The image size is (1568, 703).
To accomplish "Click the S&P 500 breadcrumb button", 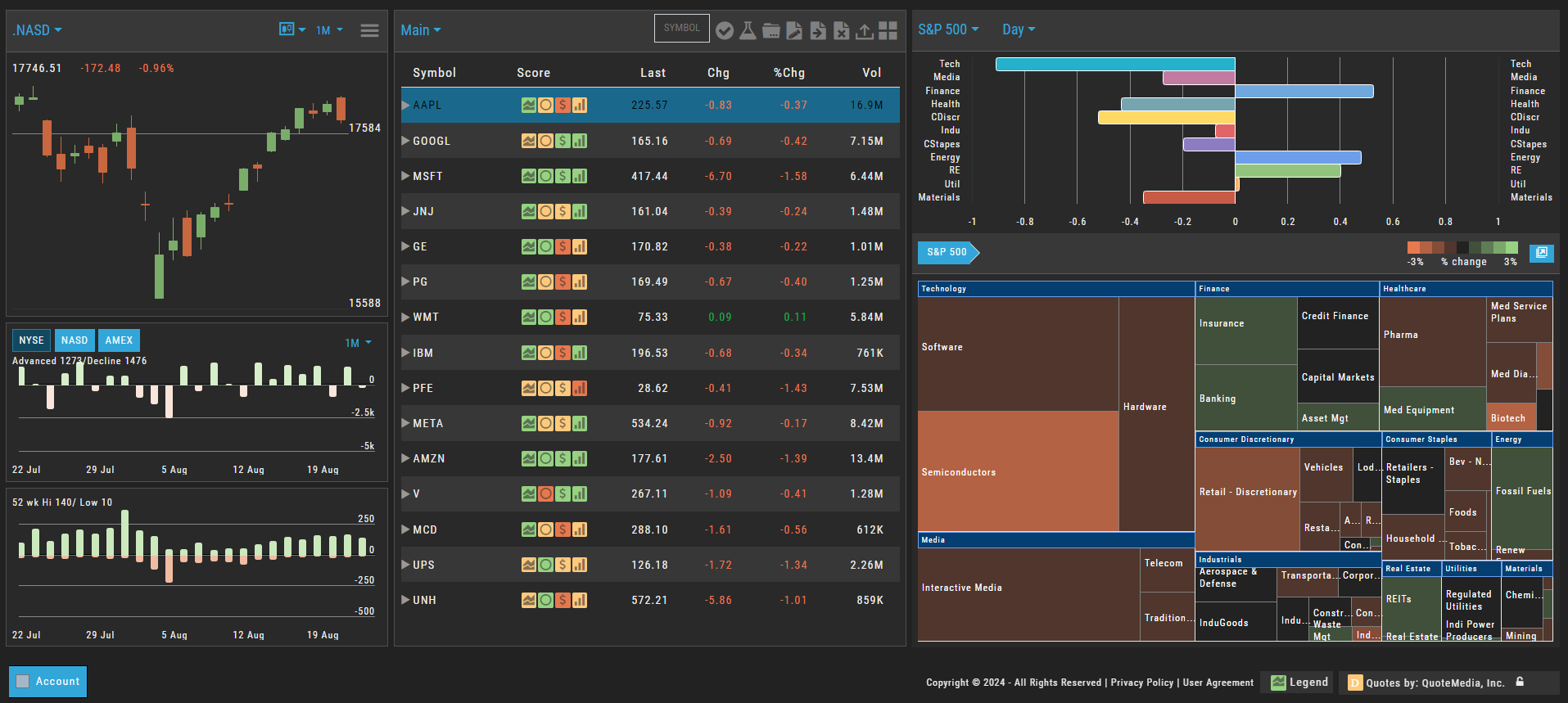I will (948, 252).
